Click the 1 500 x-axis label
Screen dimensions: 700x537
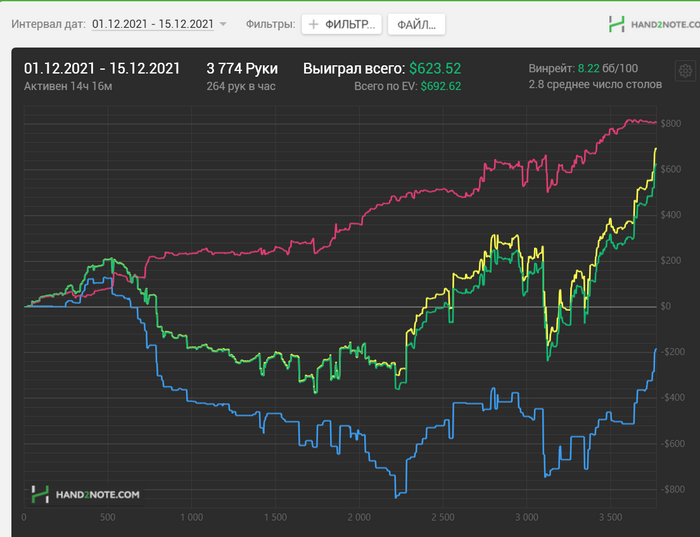tap(275, 517)
